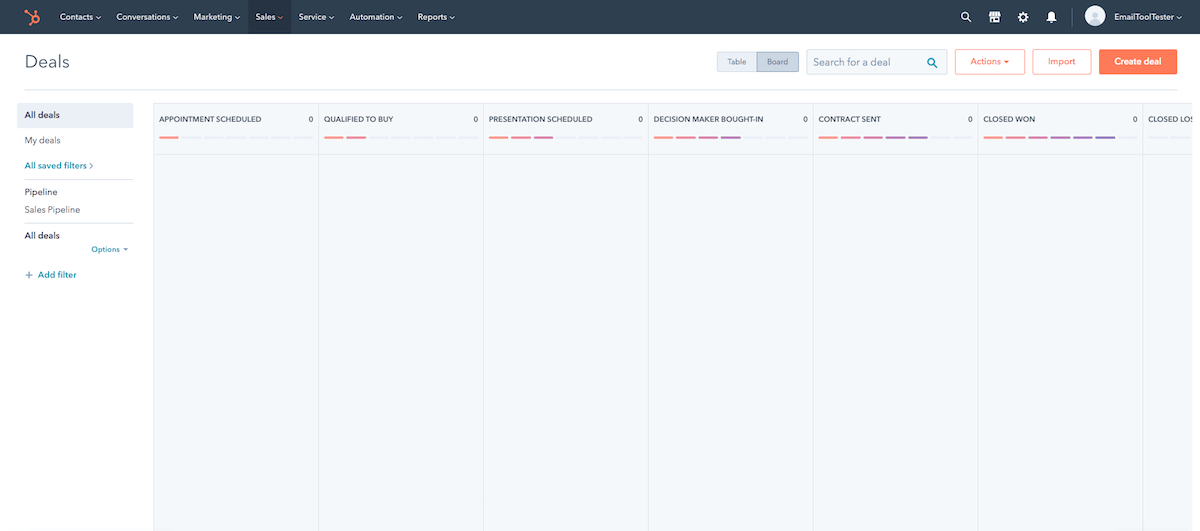The image size is (1200, 531).
Task: Focus the Search for a deal field
Action: coord(864,62)
